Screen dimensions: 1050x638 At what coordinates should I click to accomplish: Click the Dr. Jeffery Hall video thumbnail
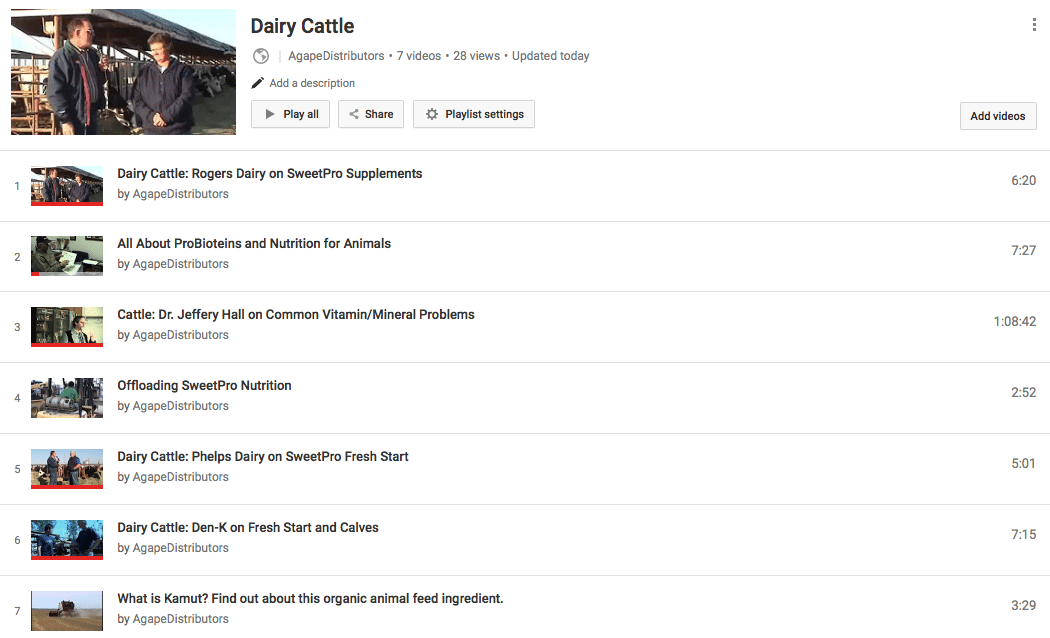click(67, 326)
